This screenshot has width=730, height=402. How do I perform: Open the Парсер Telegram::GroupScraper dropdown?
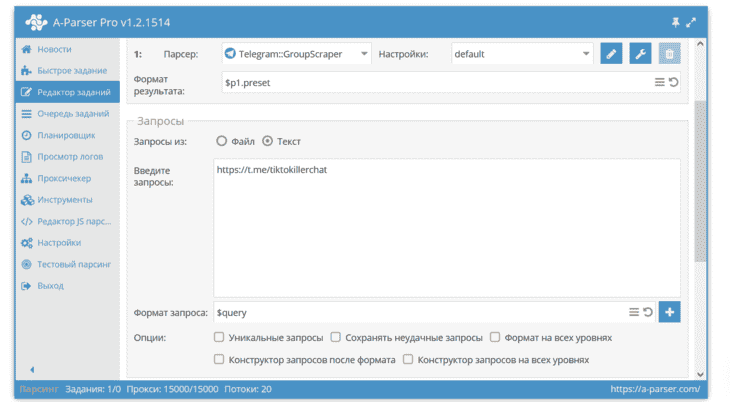pos(296,54)
